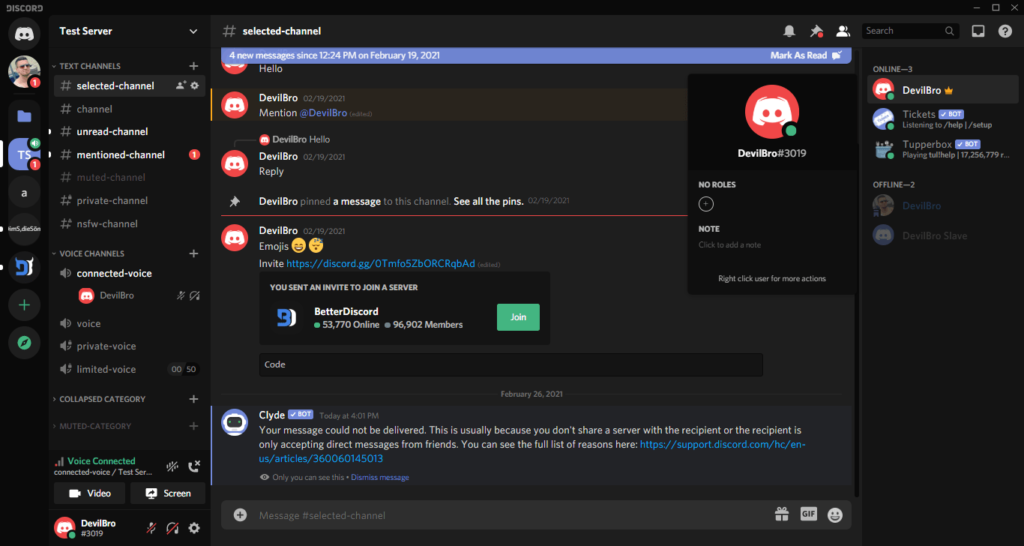Open the Test Server dropdown menu
This screenshot has height=546, width=1024.
(193, 31)
